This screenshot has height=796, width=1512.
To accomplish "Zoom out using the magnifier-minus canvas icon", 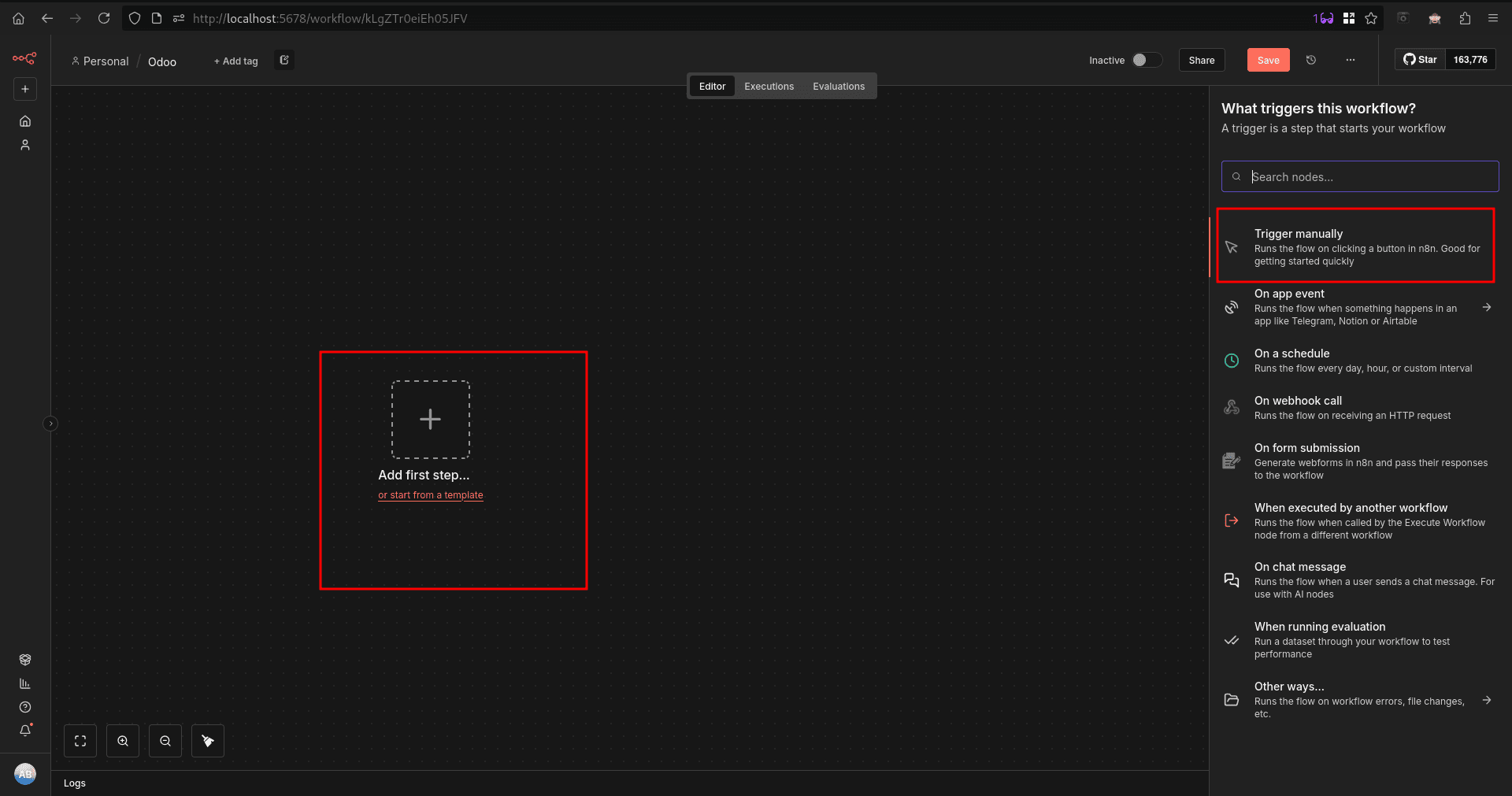I will coord(165,740).
